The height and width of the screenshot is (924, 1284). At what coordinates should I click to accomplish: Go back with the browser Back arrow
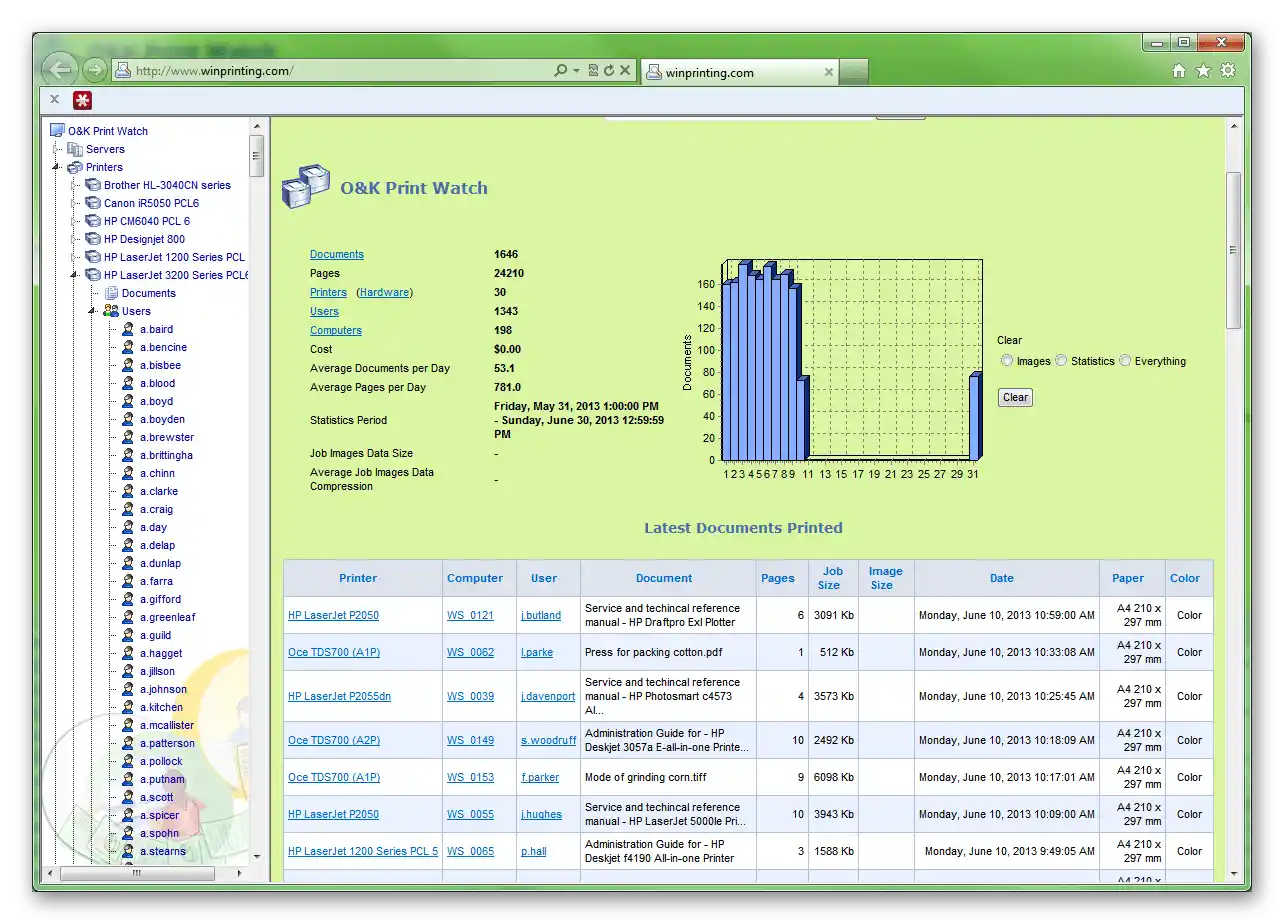pos(60,69)
